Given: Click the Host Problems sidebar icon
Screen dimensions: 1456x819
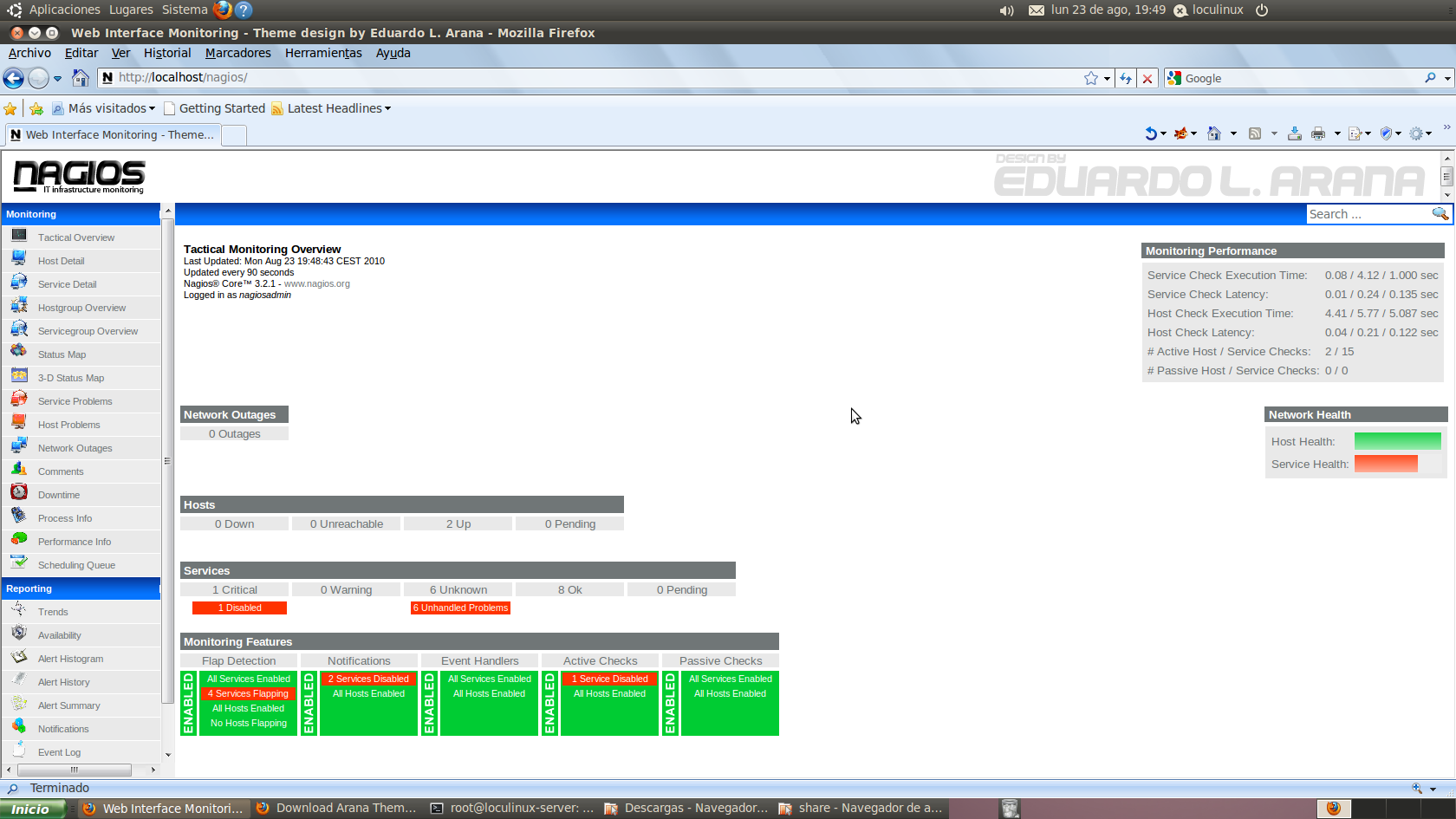Looking at the screenshot, I should [19, 423].
